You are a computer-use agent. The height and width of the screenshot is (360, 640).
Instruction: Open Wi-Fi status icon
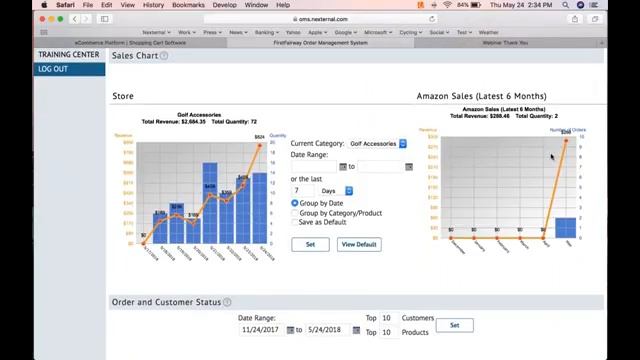447,5
